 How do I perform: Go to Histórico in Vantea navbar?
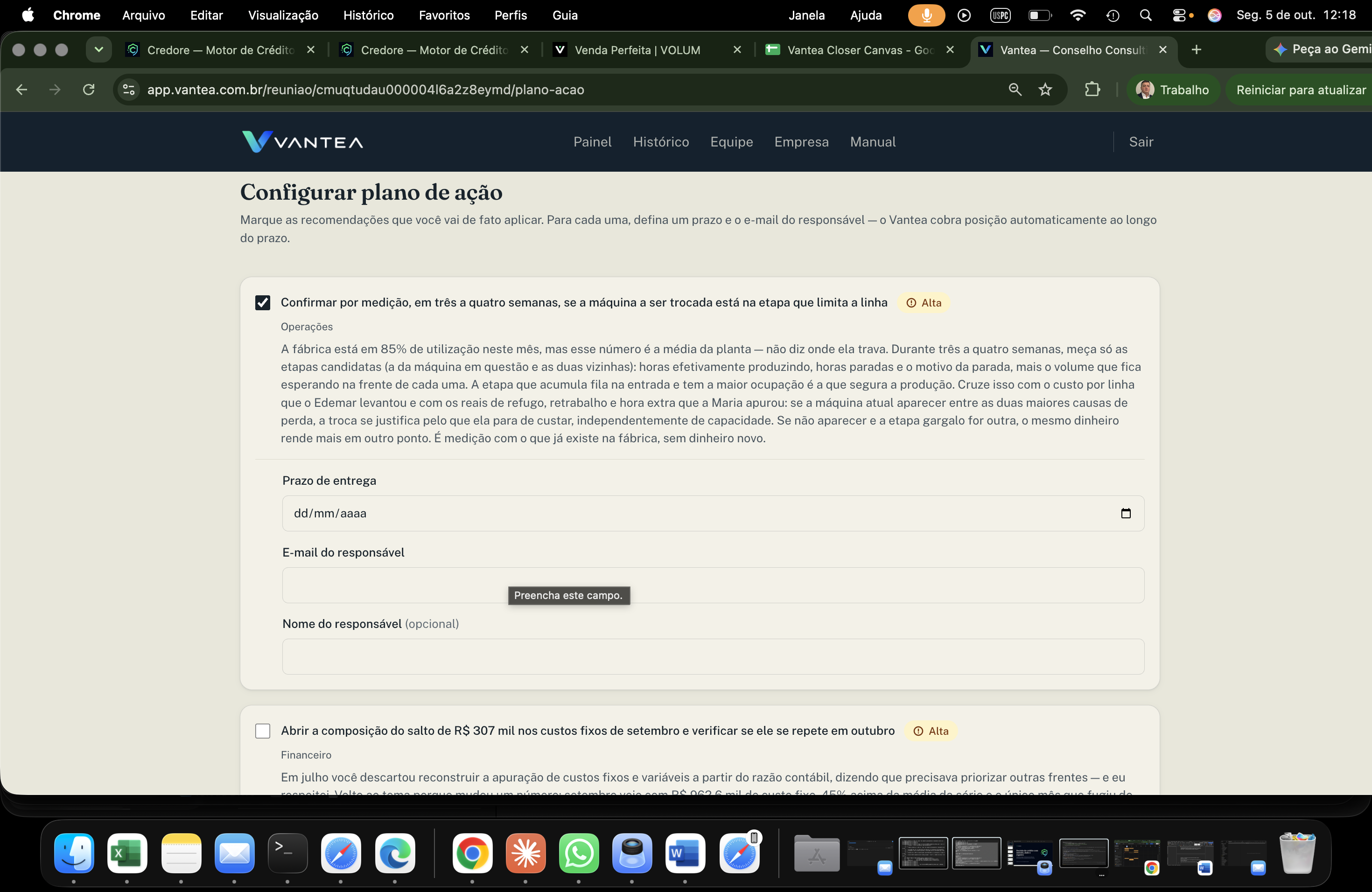click(661, 142)
